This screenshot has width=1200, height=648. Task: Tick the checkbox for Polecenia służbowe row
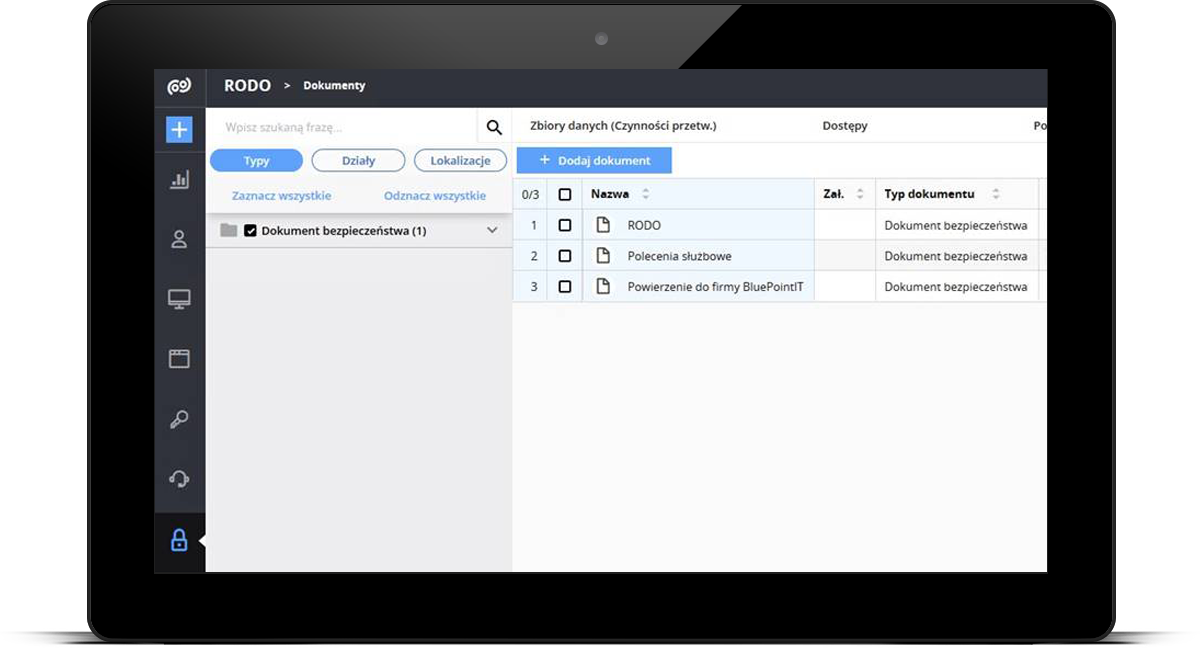[x=565, y=256]
